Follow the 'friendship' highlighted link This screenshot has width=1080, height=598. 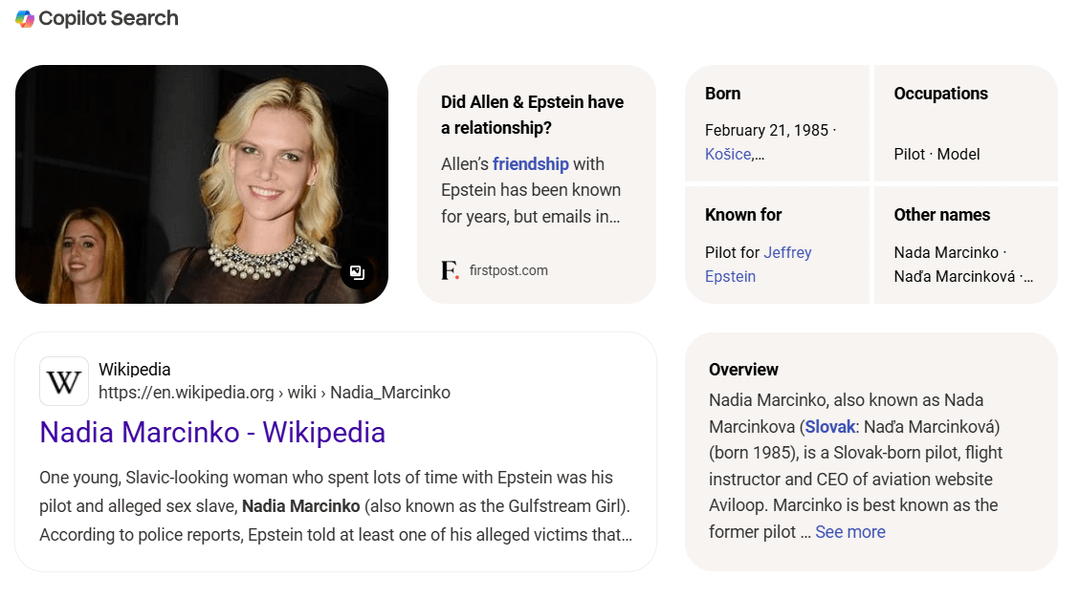click(530, 164)
